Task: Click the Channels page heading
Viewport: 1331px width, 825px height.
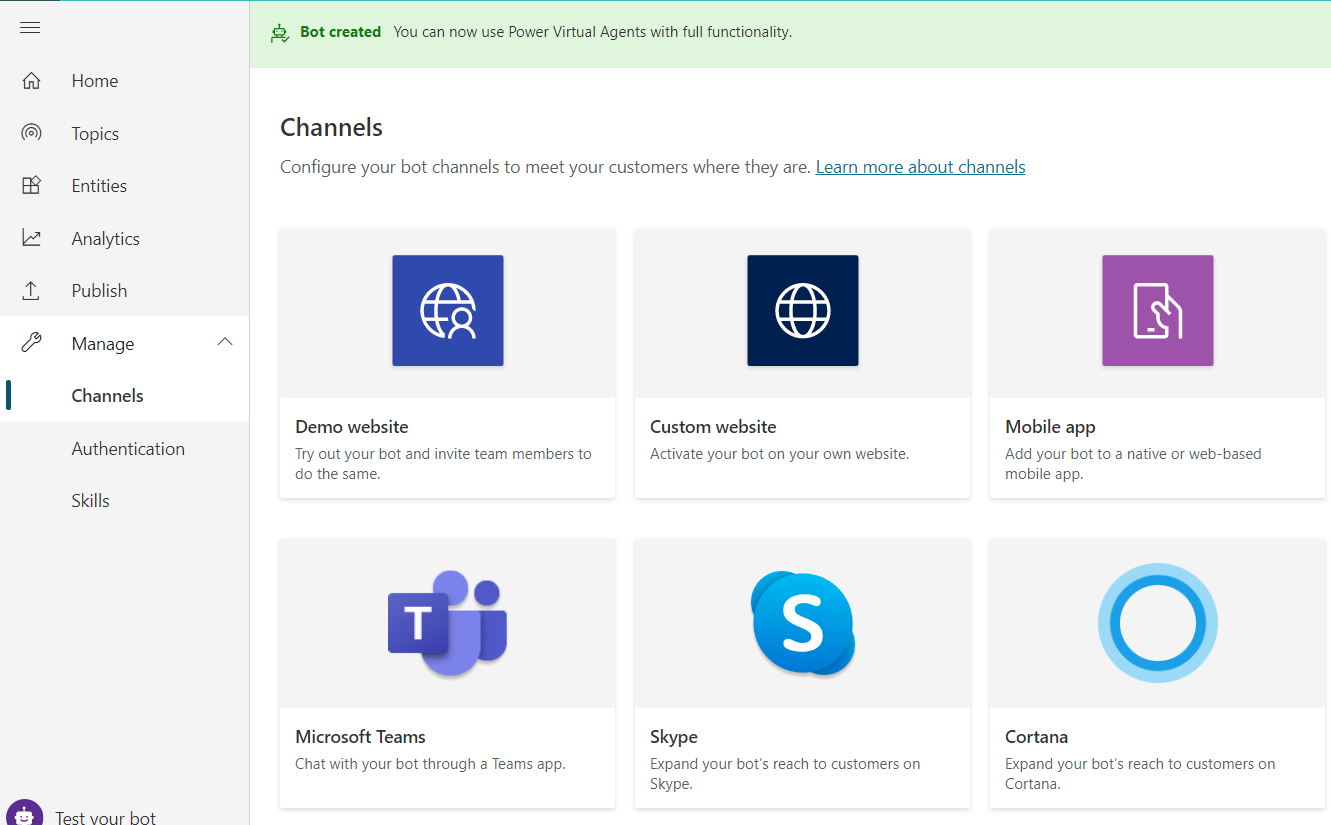Action: tap(331, 128)
